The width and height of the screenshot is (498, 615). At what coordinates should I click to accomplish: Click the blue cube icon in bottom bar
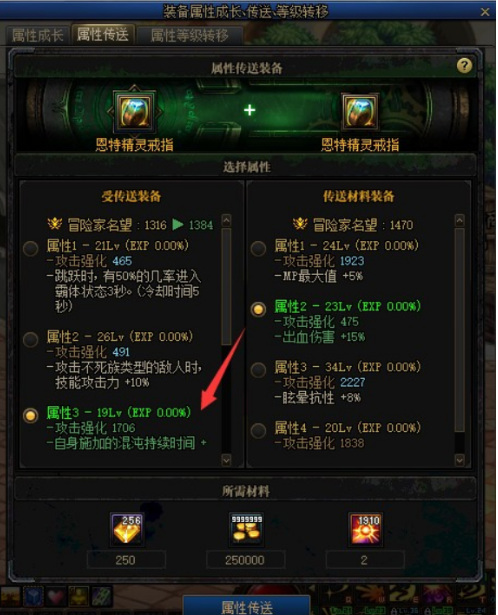point(33,597)
